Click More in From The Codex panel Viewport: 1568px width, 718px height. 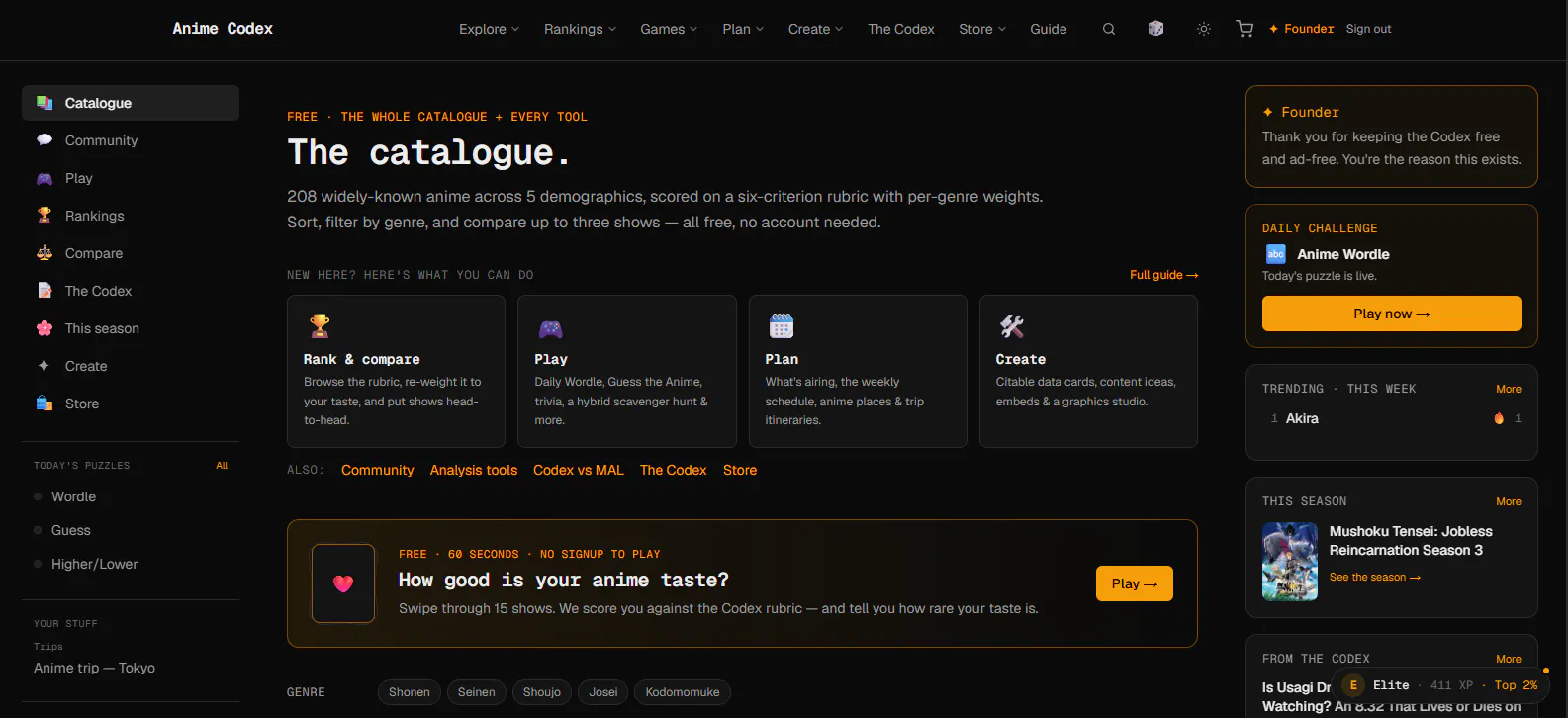click(1509, 659)
